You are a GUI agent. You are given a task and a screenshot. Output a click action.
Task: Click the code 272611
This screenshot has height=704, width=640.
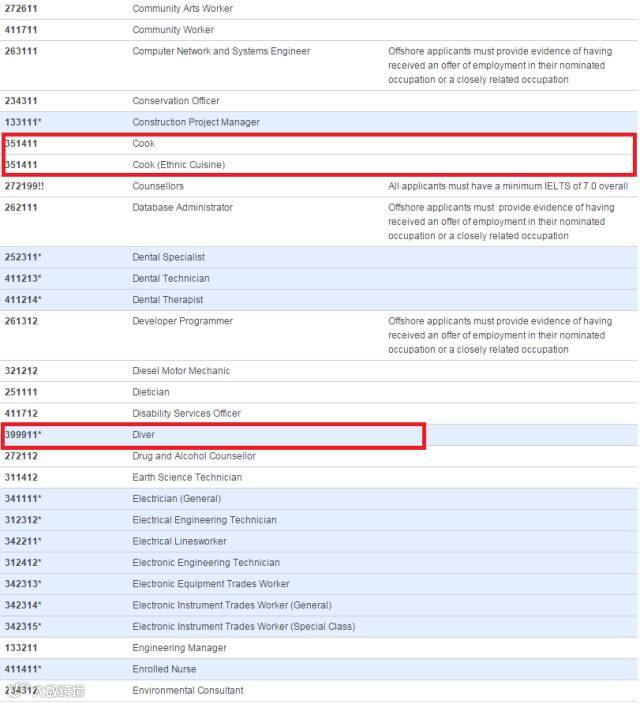pyautogui.click(x=21, y=9)
